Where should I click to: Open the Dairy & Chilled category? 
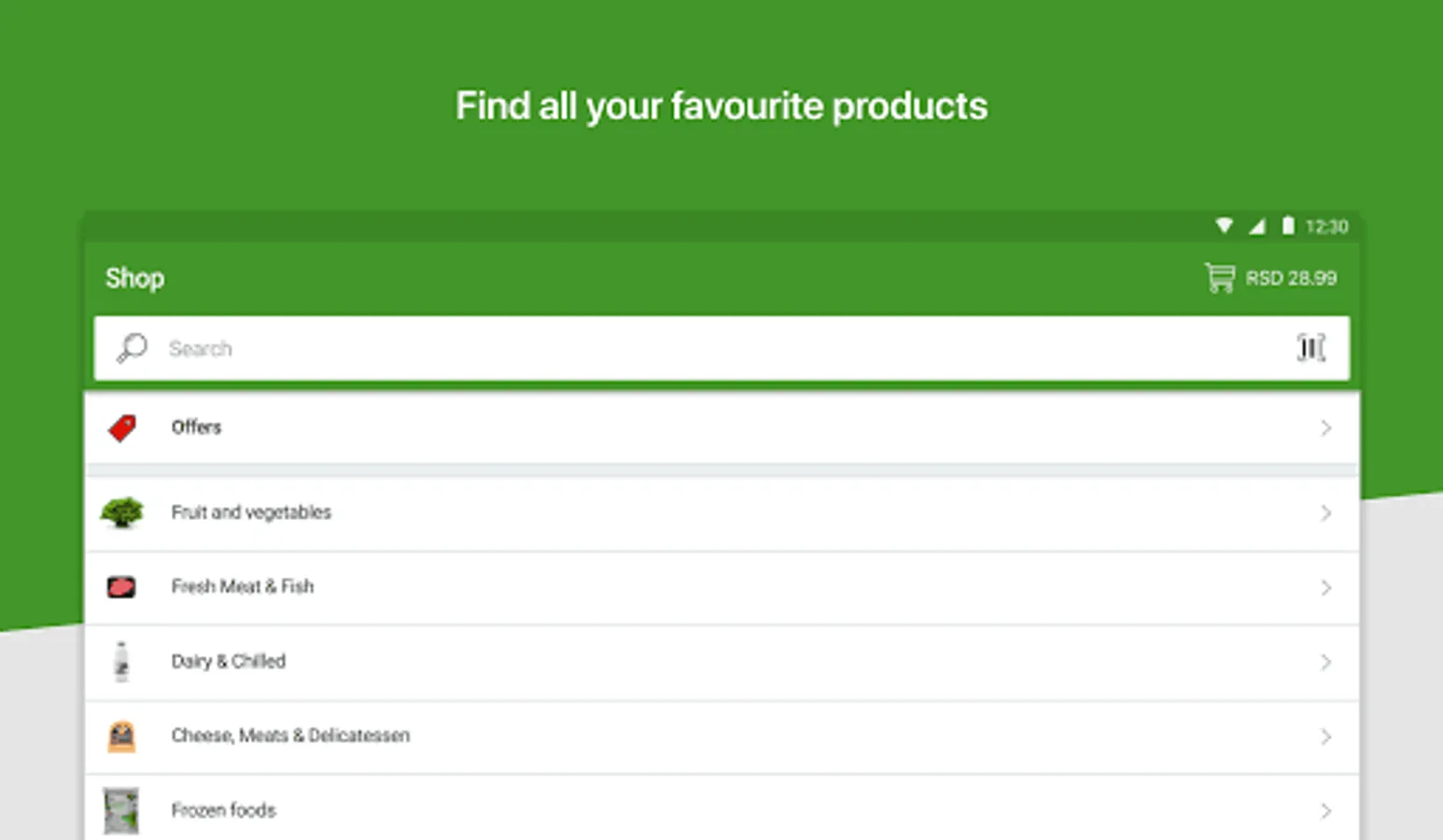(x=229, y=662)
